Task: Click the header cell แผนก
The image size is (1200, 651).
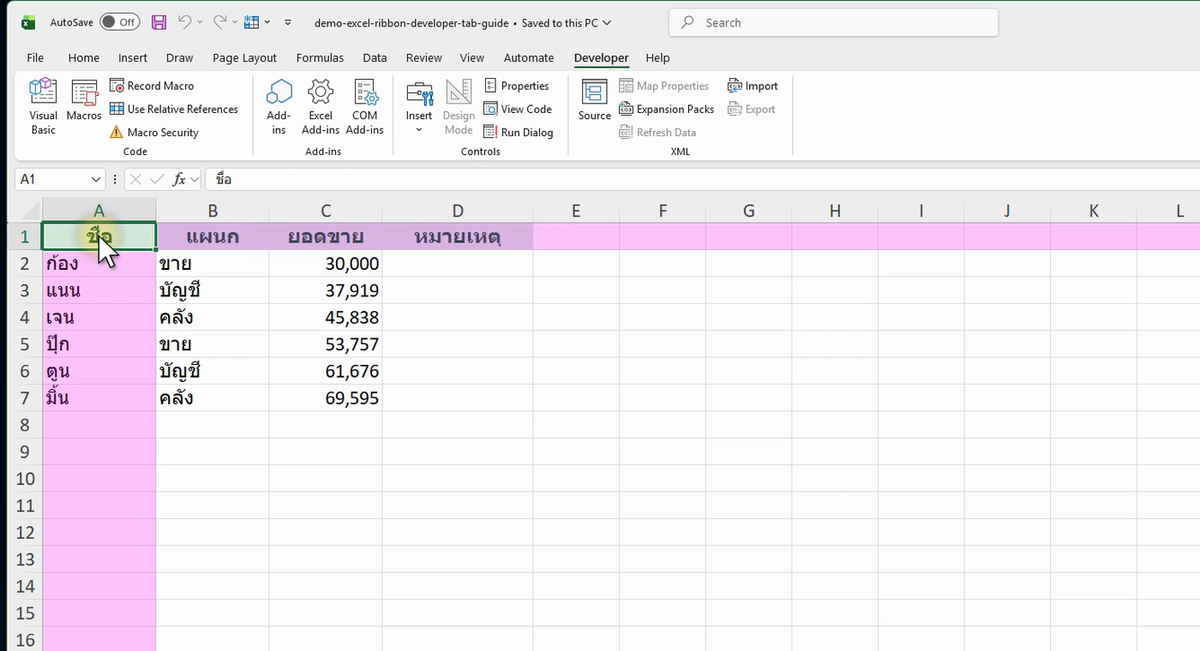Action: point(213,237)
